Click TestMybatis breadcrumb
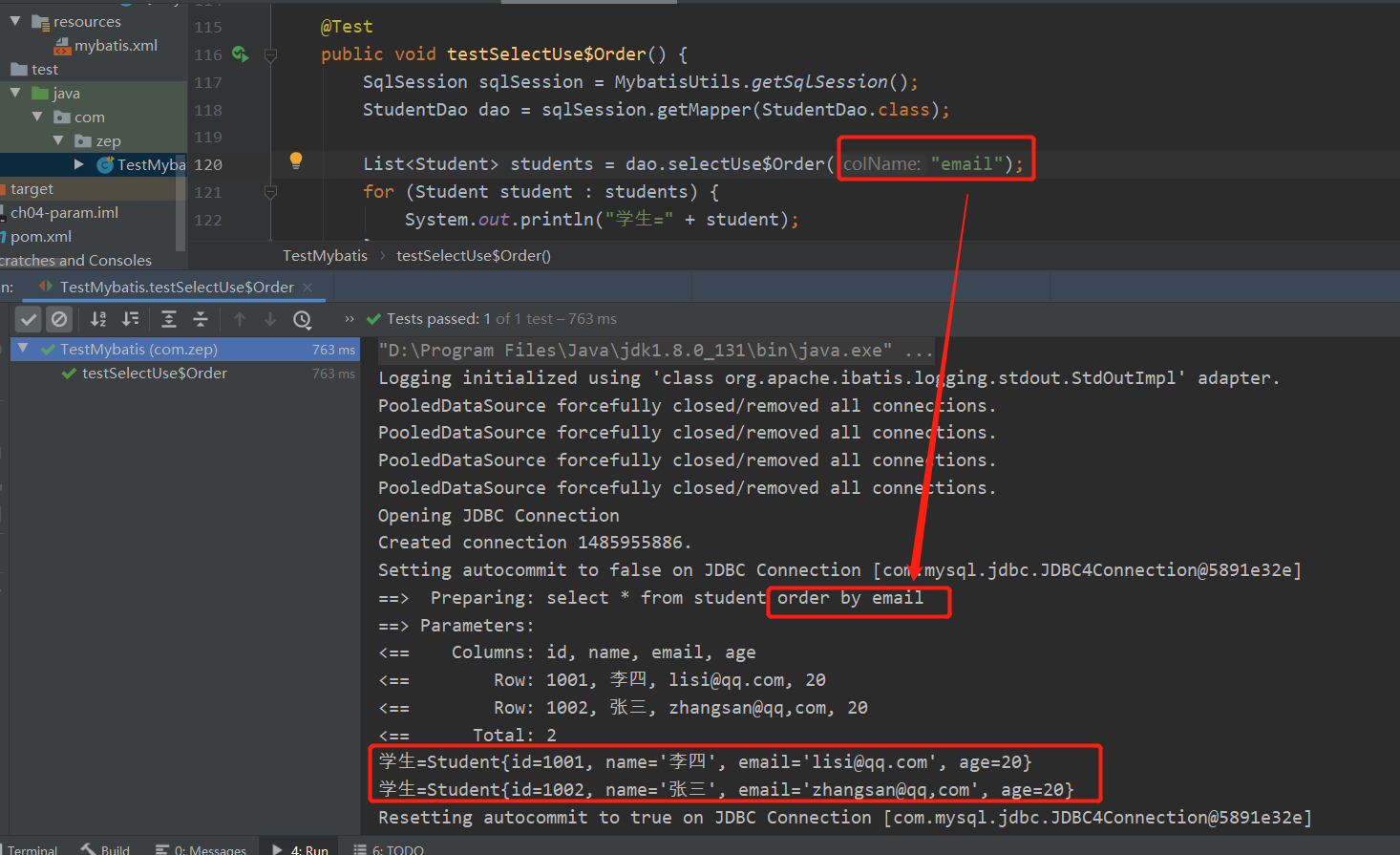The image size is (1400, 855). (x=325, y=255)
